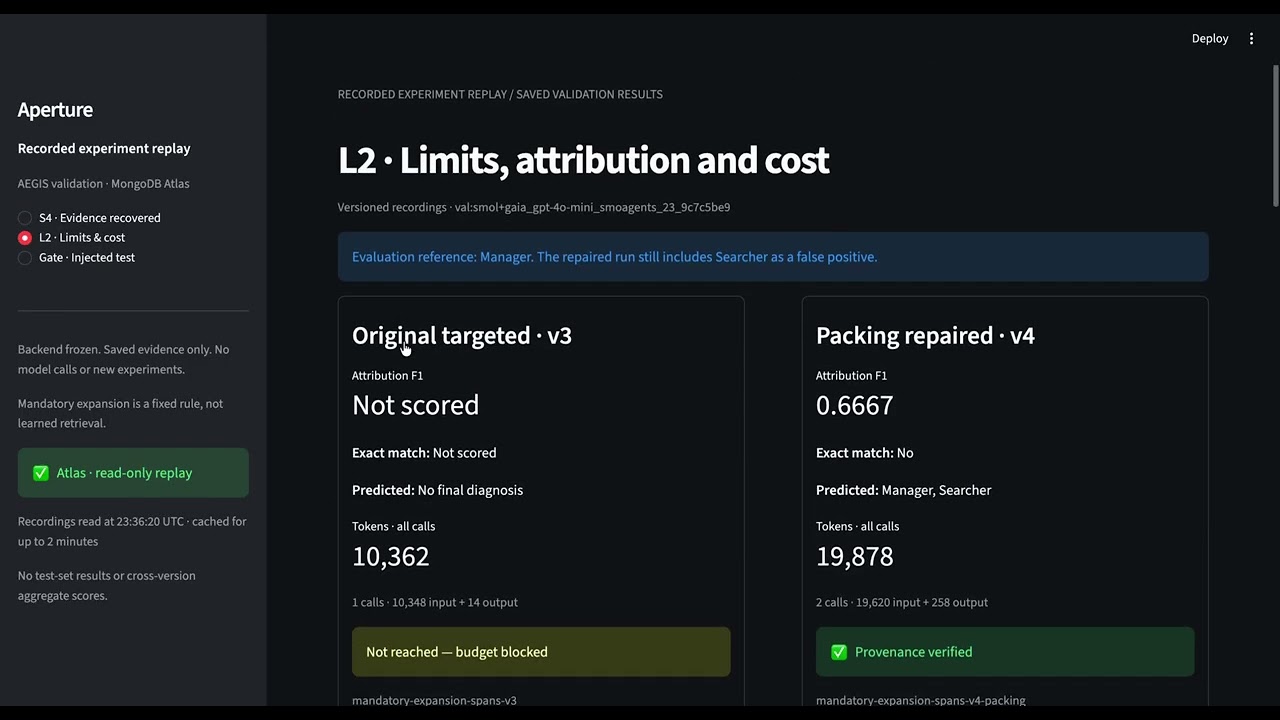
Task: Click the Aperture app title
Action: (55, 110)
